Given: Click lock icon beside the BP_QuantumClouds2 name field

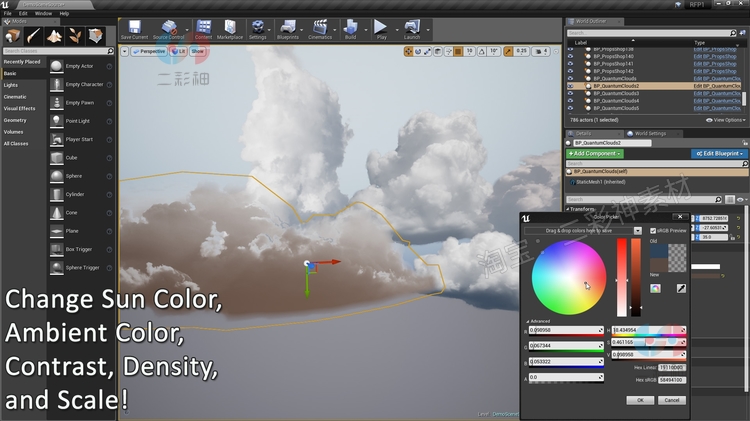Looking at the screenshot, I should coord(744,143).
